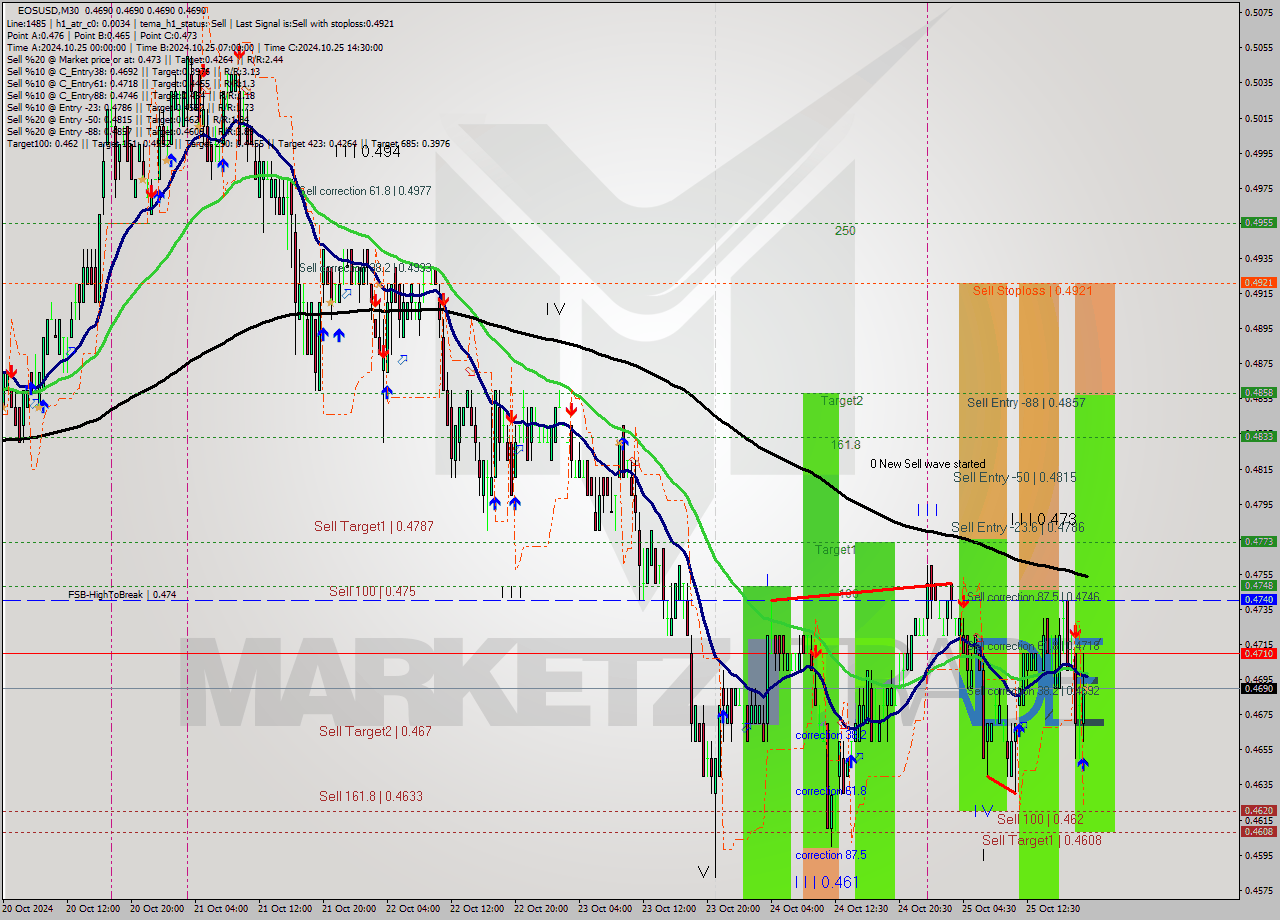This screenshot has height=920, width=1280.
Task: Click the blue up arrow under the latest candle
Action: click(x=1082, y=764)
